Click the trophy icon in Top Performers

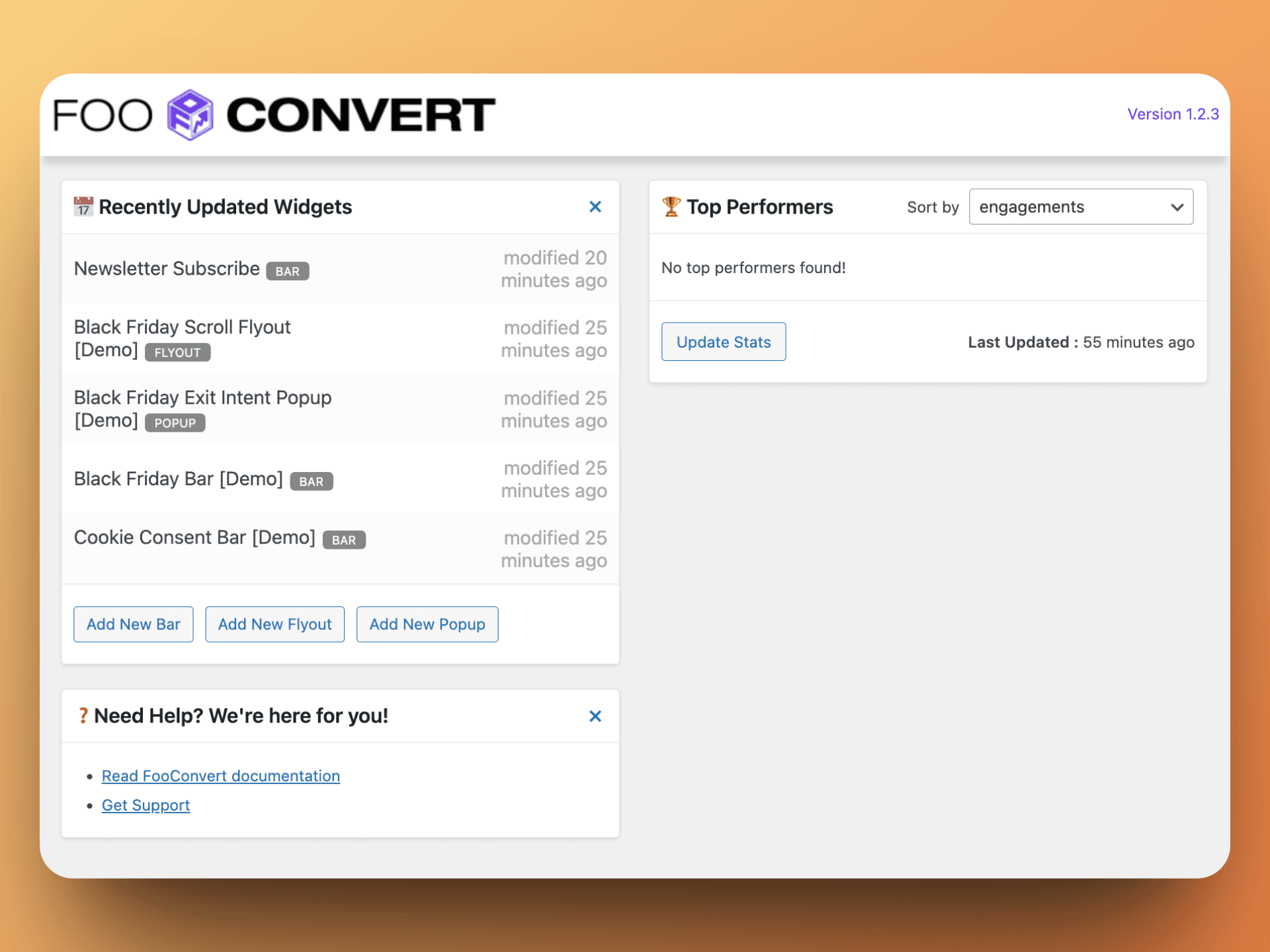tap(671, 206)
